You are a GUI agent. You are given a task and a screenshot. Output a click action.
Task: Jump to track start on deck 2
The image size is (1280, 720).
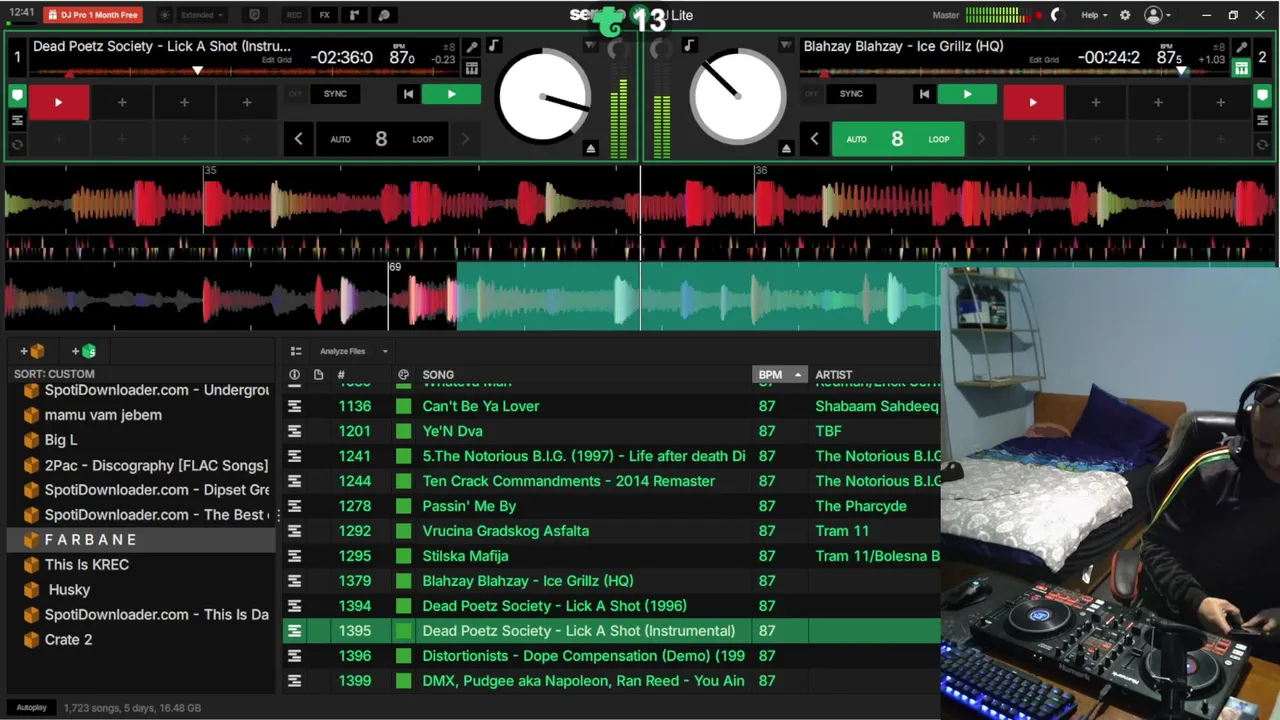click(924, 94)
